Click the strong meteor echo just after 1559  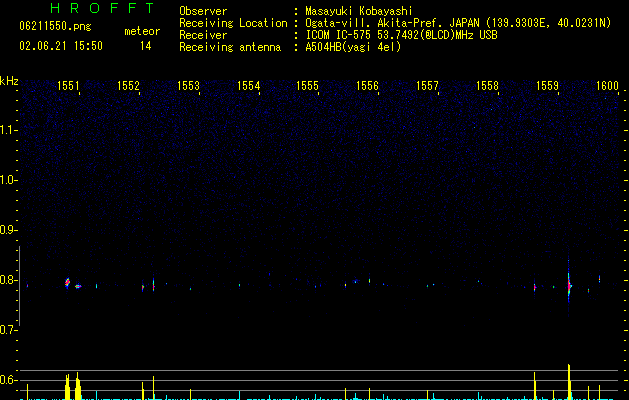(x=569, y=286)
